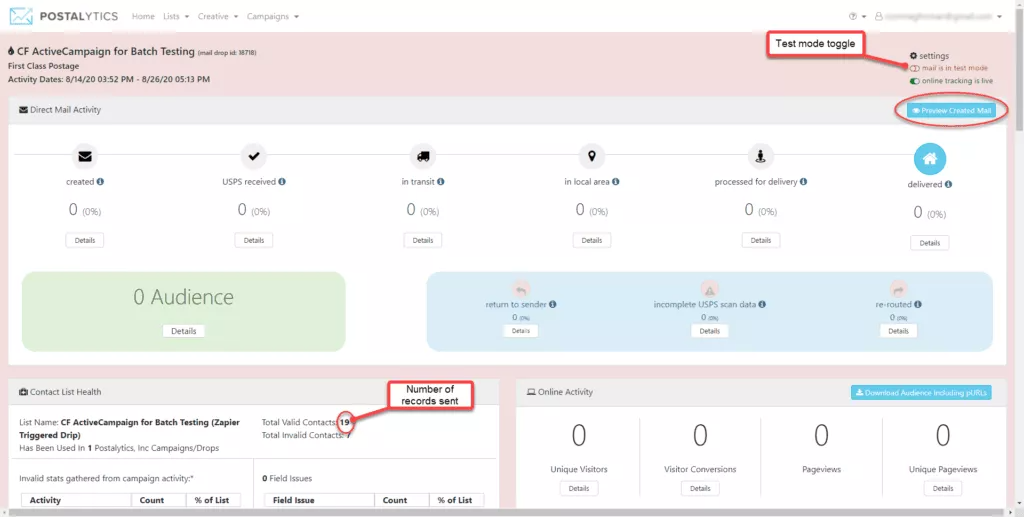The width and height of the screenshot is (1024, 517).
Task: Open Details under Unique Visitors
Action: click(579, 488)
